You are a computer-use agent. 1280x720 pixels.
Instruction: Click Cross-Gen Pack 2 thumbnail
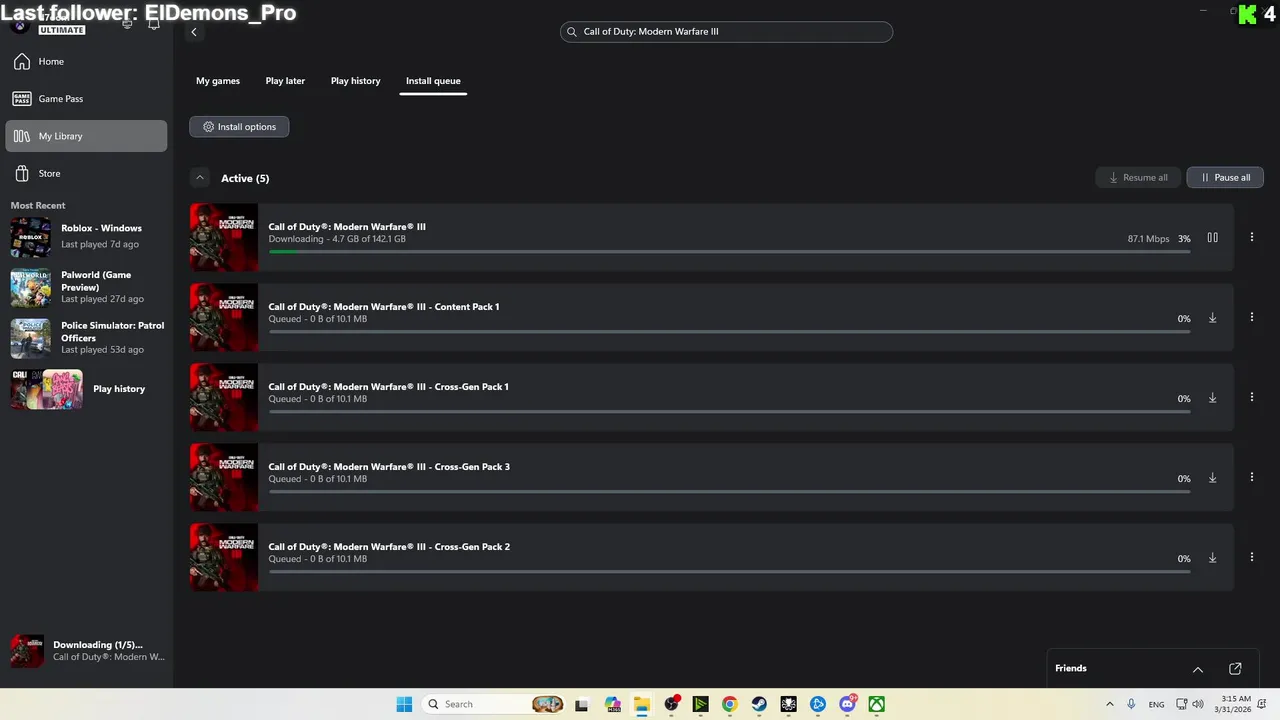(x=224, y=558)
